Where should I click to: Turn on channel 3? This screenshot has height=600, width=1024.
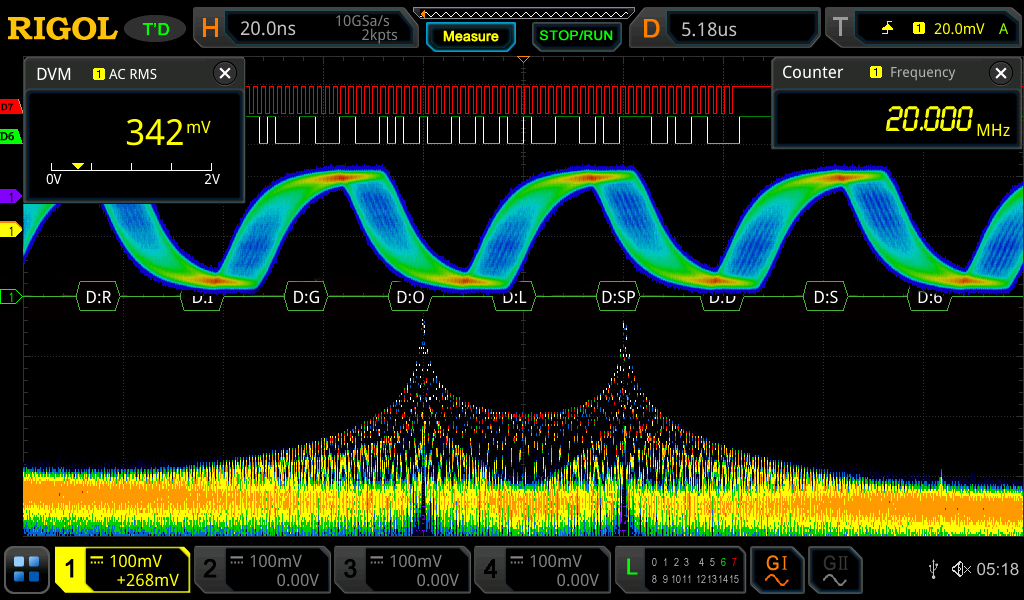(x=401, y=570)
